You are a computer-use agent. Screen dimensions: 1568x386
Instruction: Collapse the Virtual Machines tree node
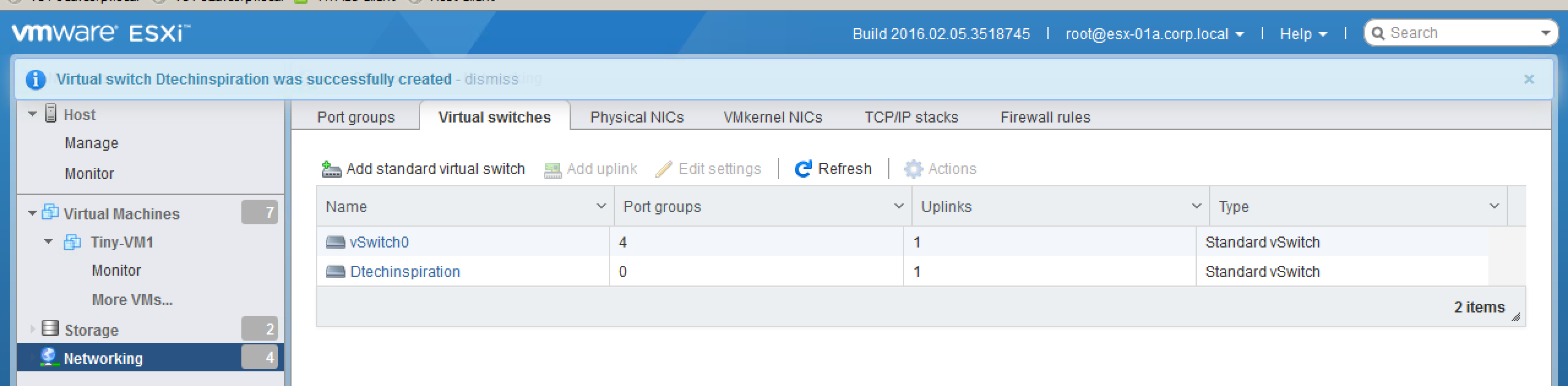click(32, 213)
